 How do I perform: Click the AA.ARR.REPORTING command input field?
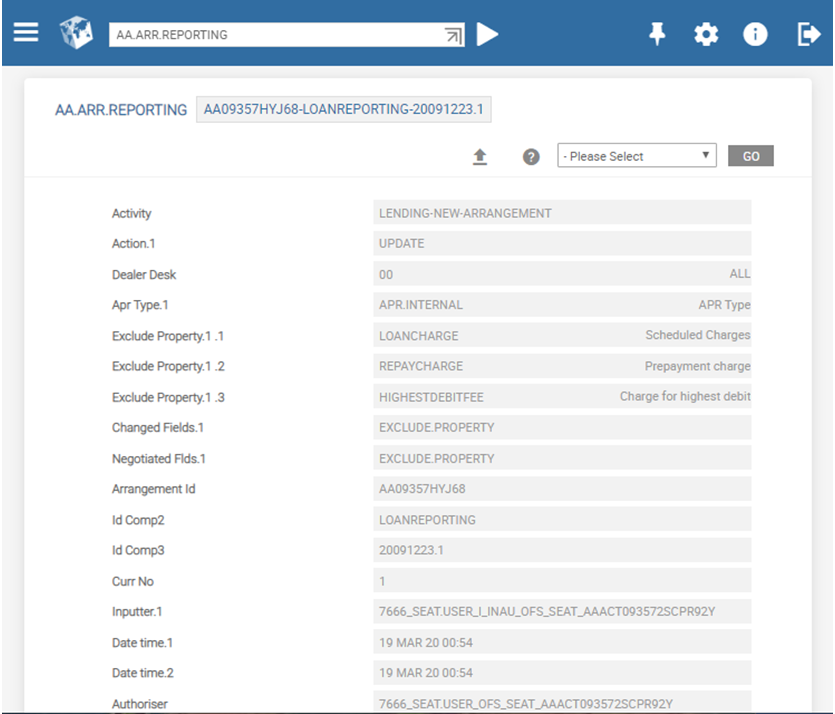tap(275, 35)
